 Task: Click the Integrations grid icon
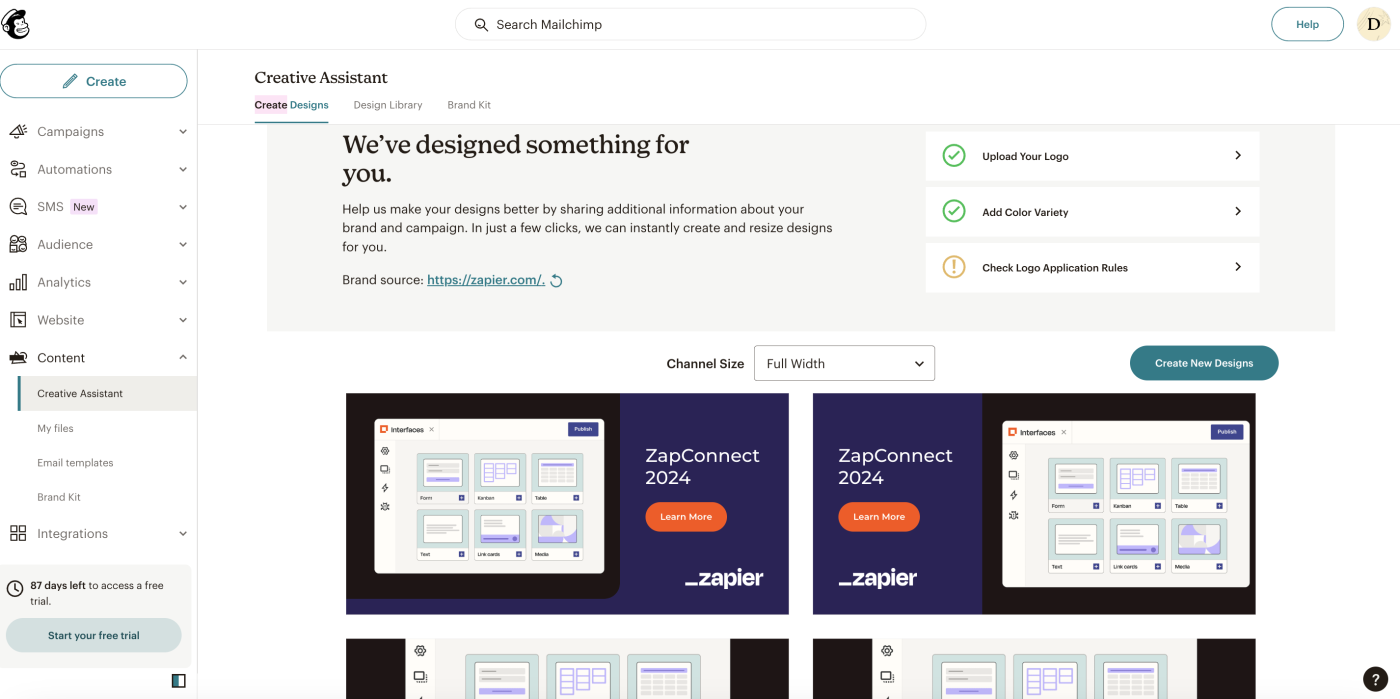[18, 533]
